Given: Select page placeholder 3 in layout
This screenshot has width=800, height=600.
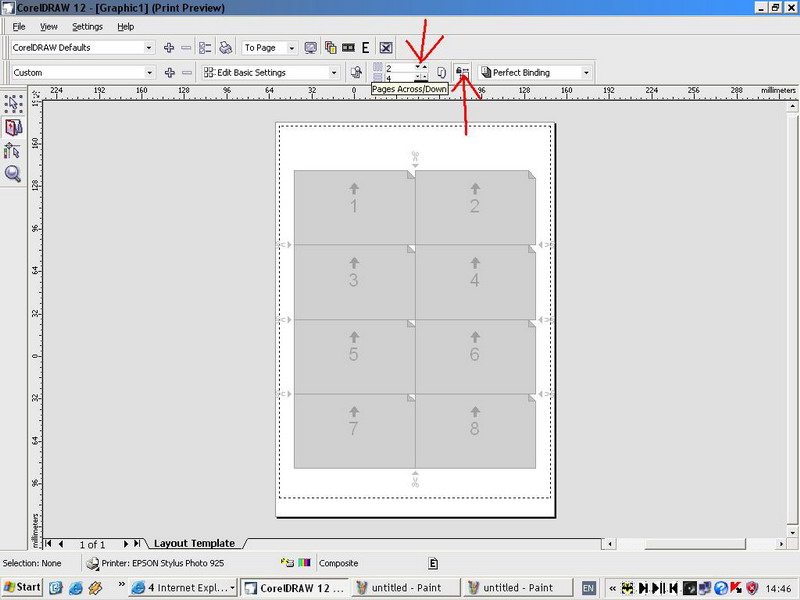Looking at the screenshot, I should coord(354,282).
